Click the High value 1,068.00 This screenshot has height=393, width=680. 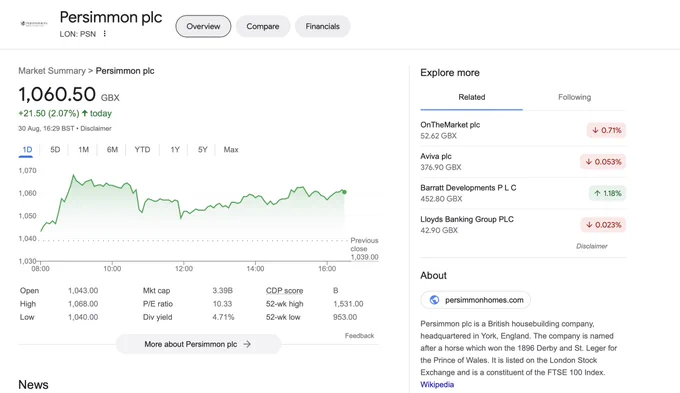(x=83, y=304)
